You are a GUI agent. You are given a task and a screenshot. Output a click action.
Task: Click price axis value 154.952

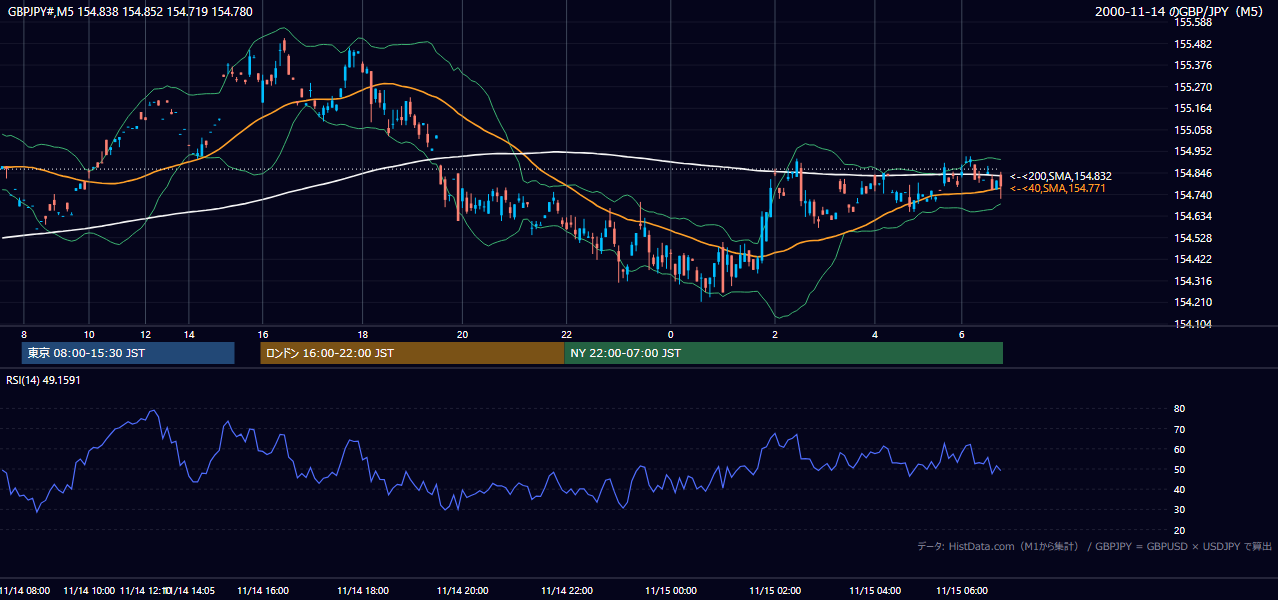pyautogui.click(x=1192, y=151)
